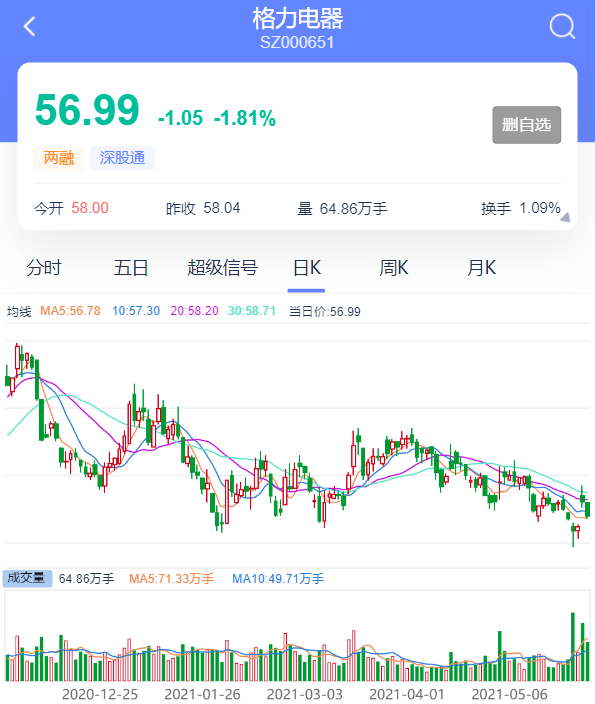Viewport: 595px width, 704px height.
Task: Open the 超级信号 tab
Action: [x=223, y=268]
